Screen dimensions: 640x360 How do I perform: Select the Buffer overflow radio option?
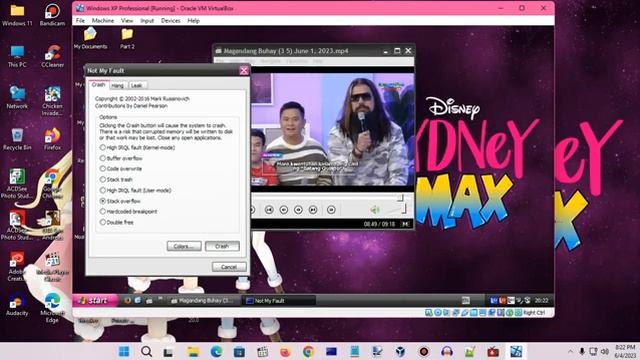pos(121,158)
